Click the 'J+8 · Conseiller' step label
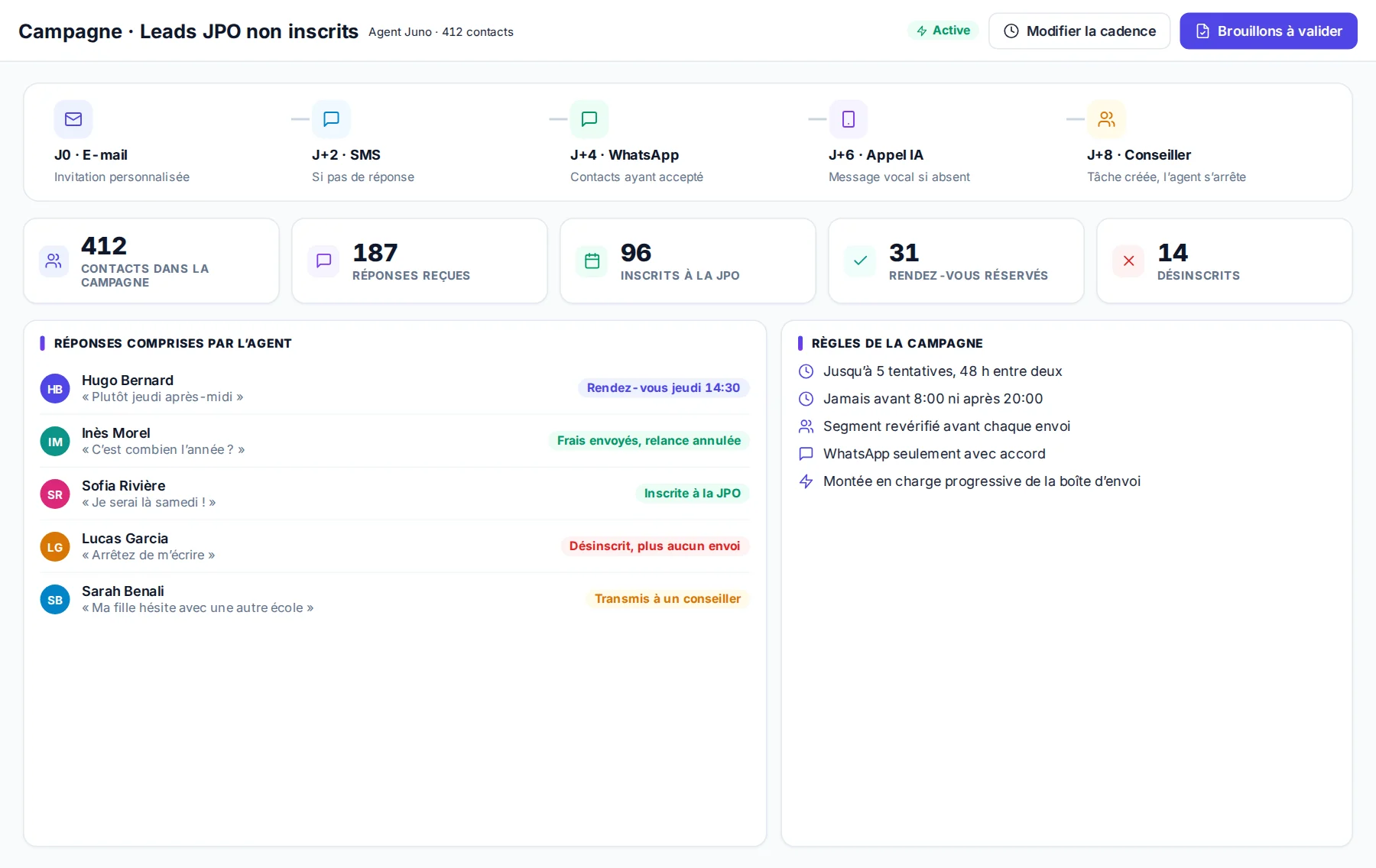 tap(1139, 155)
